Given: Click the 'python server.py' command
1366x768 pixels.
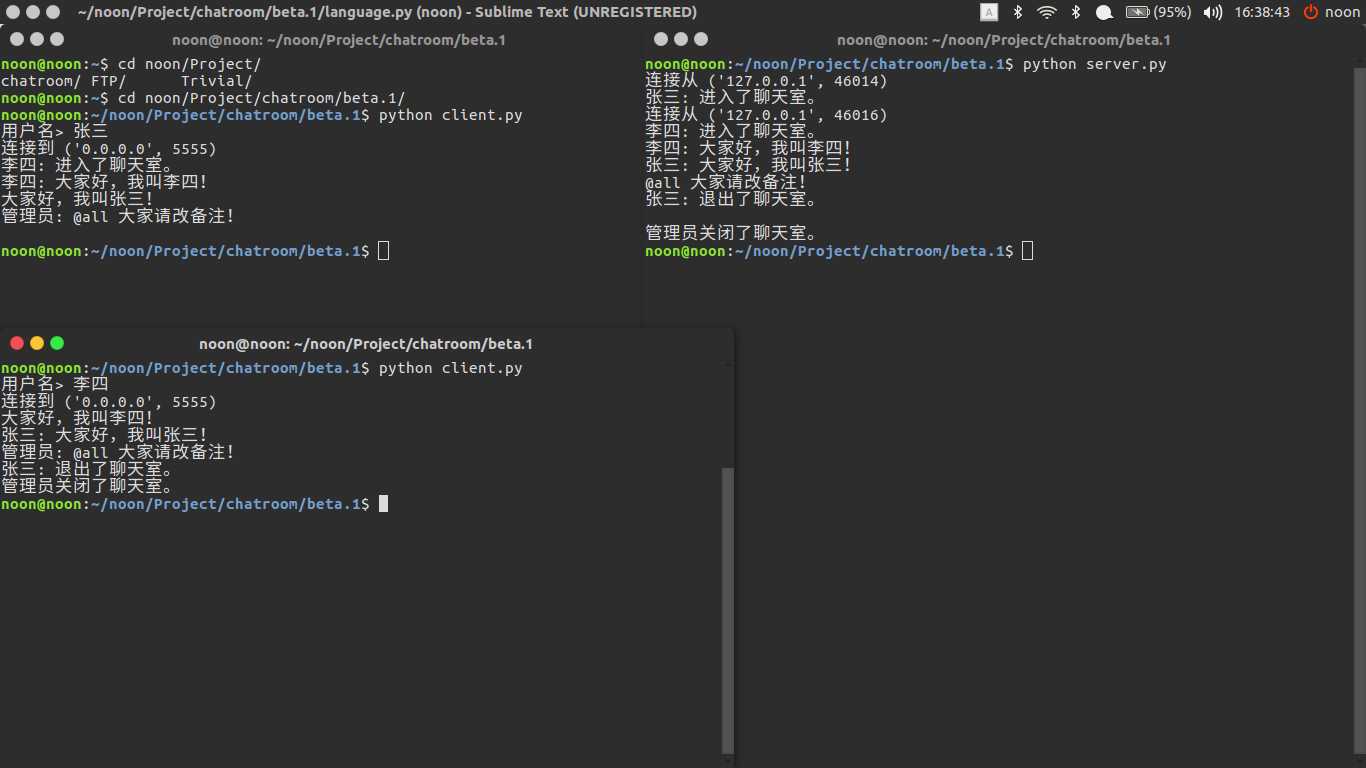Looking at the screenshot, I should [x=1094, y=64].
